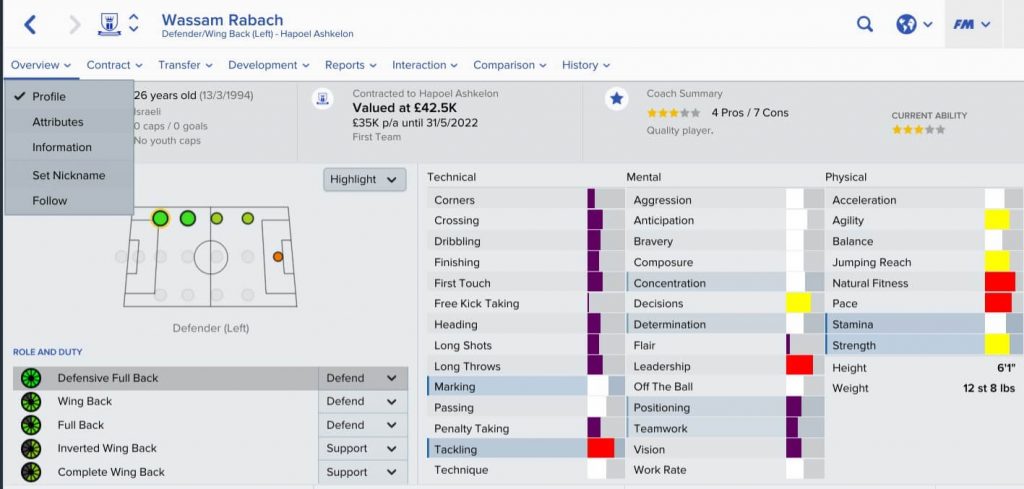The height and width of the screenshot is (489, 1024).
Task: Click the back navigation arrow
Action: pyautogui.click(x=30, y=25)
